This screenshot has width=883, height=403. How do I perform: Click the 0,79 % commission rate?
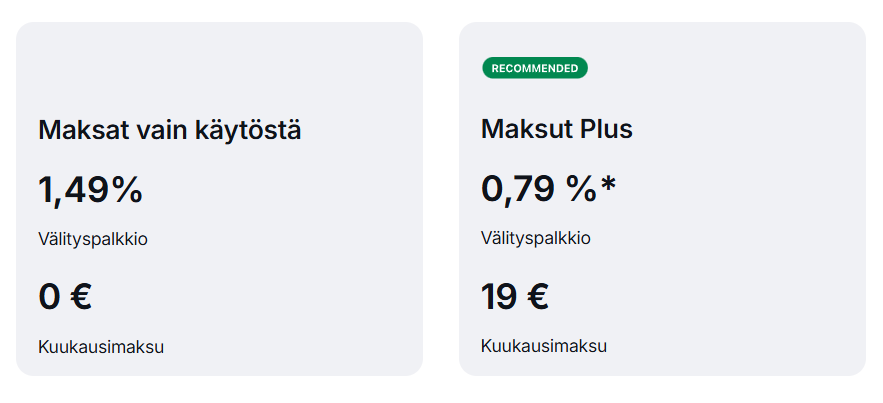[538, 190]
